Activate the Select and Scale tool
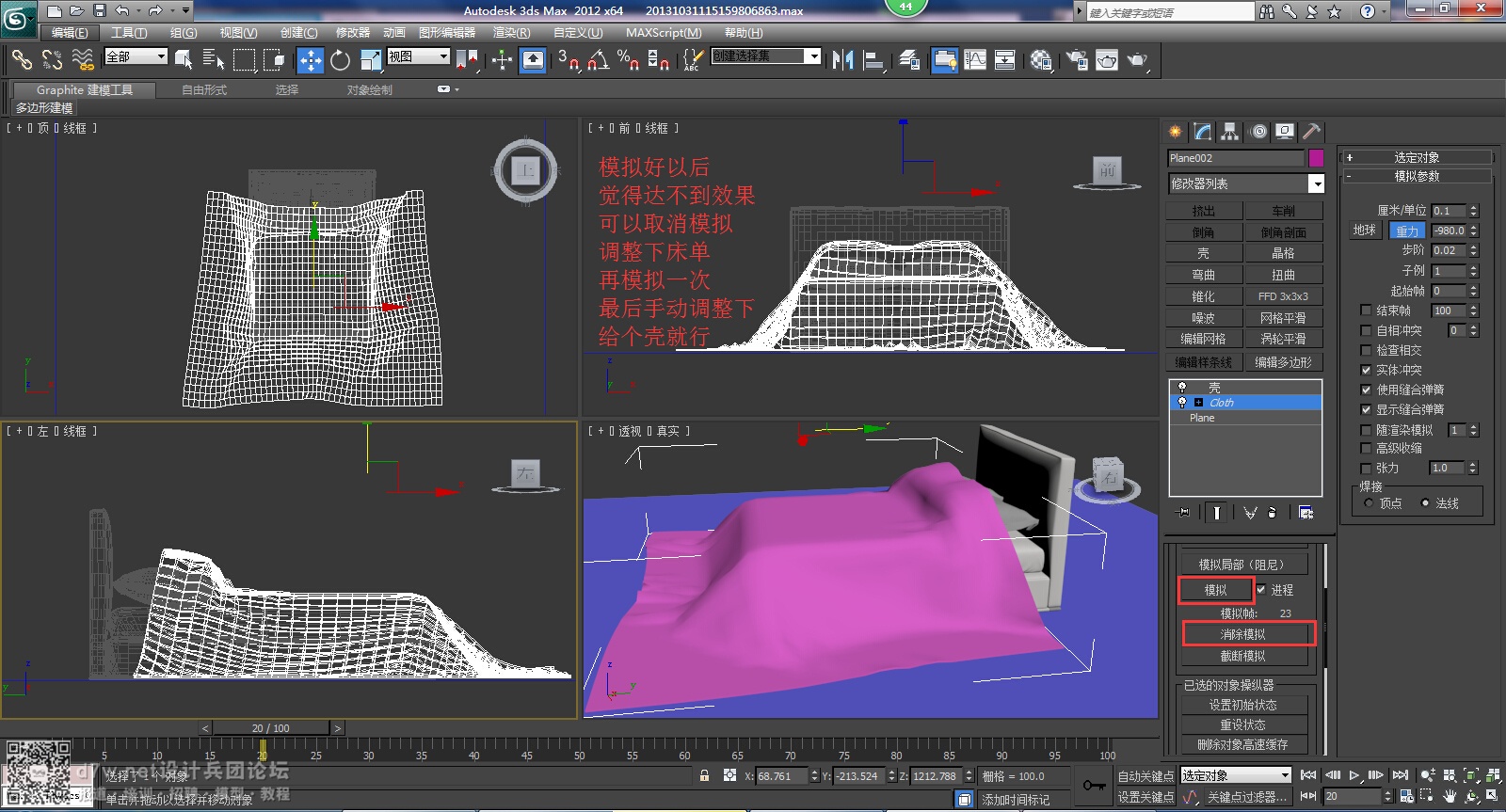1506x812 pixels. point(370,60)
